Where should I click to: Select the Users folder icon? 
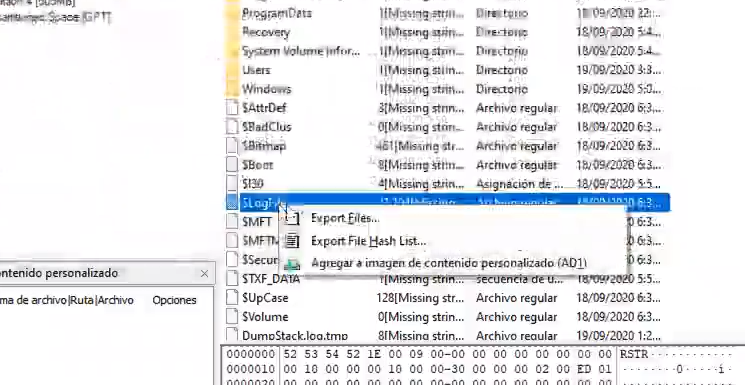[x=232, y=70]
